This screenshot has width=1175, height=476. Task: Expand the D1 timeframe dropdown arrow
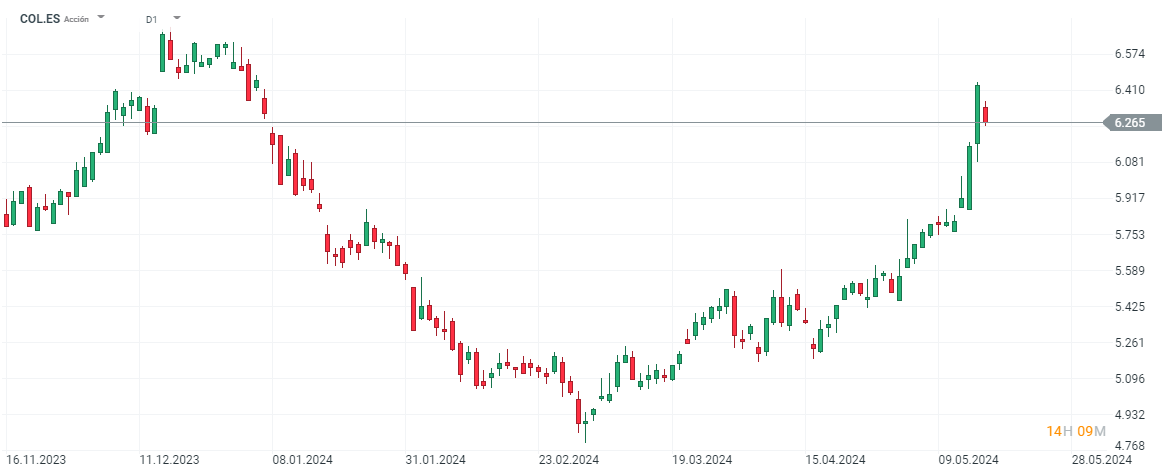coord(177,18)
